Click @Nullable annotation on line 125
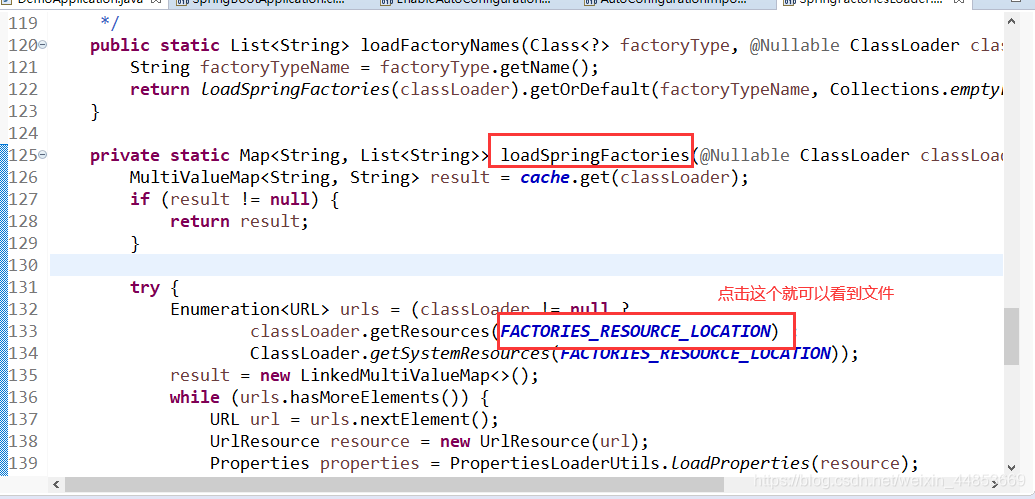1035x499 pixels. (x=745, y=155)
